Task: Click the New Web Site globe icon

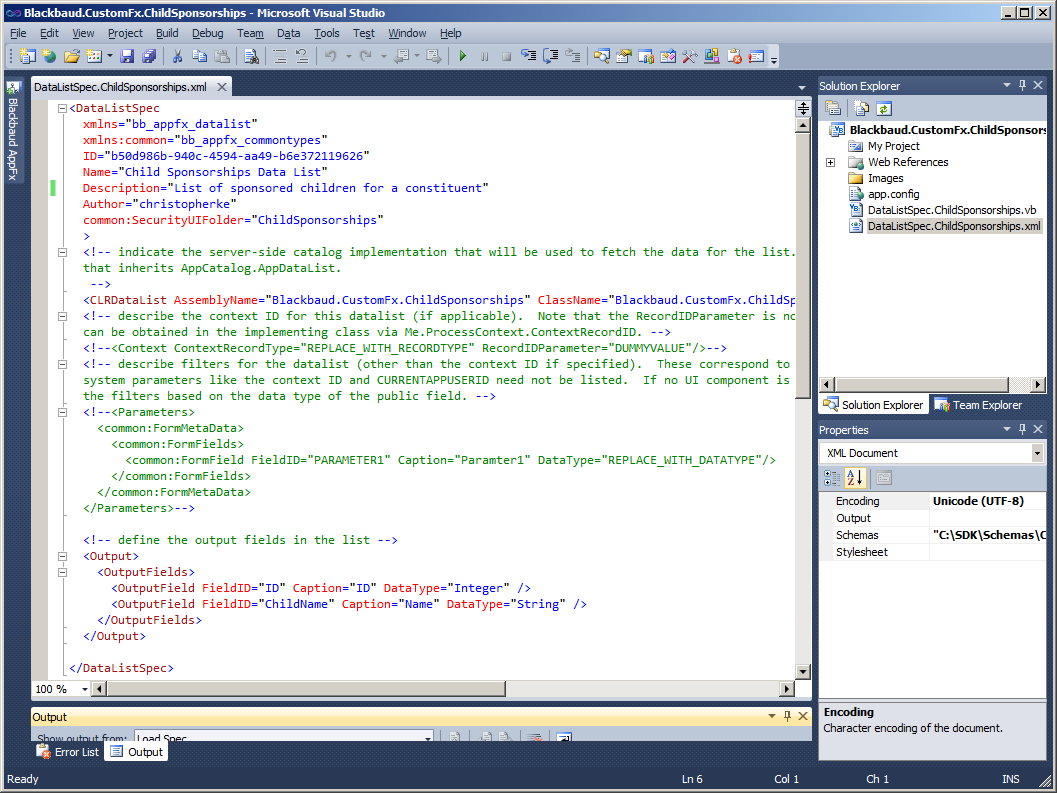Action: (49, 56)
